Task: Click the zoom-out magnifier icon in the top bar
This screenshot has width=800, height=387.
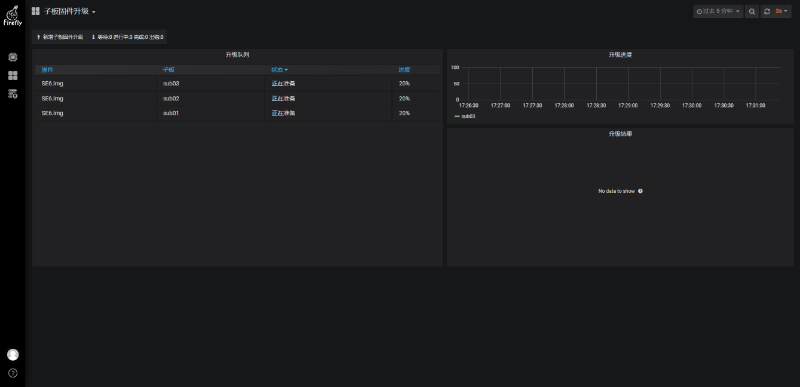Action: click(752, 11)
